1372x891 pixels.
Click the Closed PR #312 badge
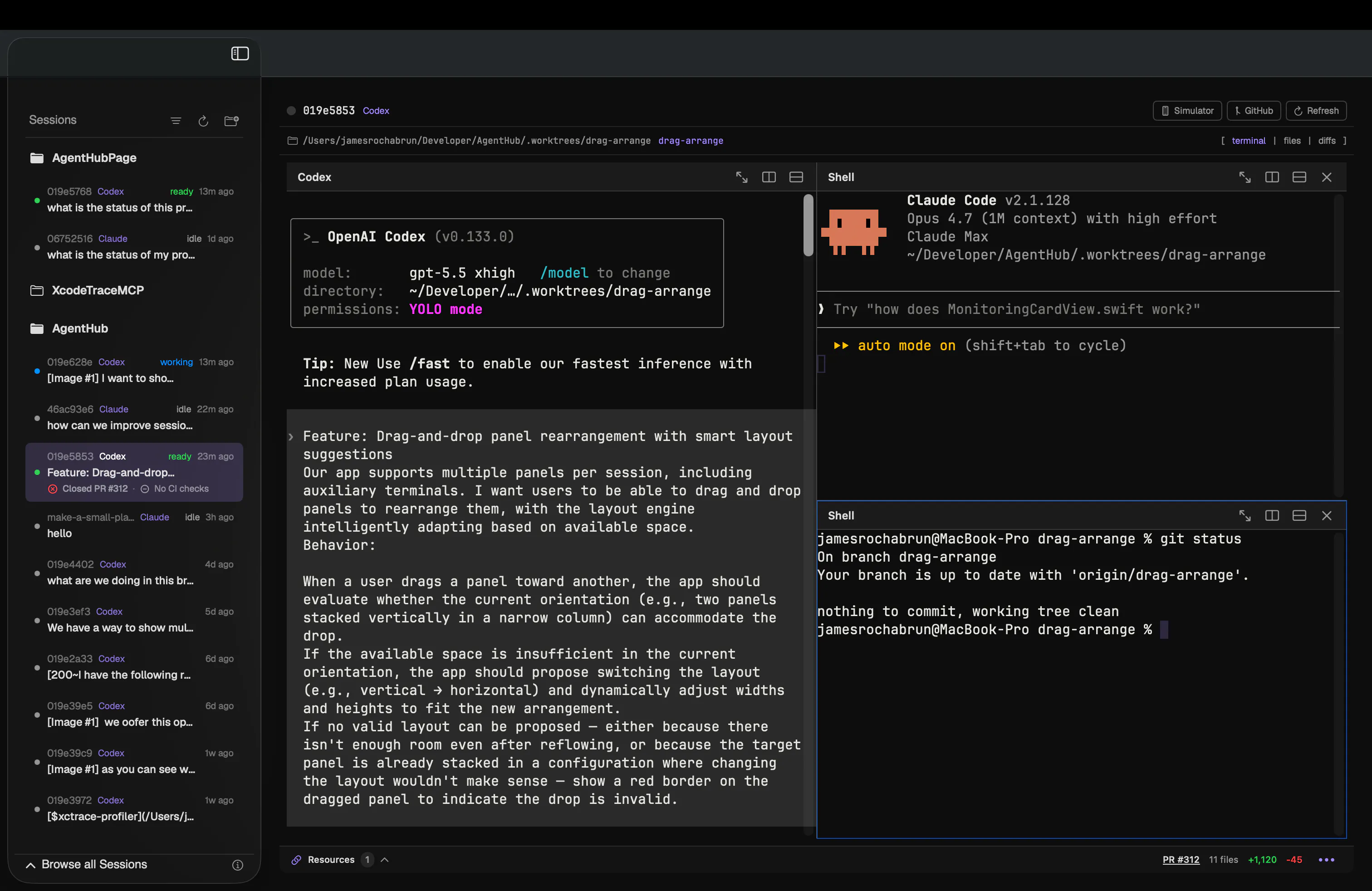click(88, 489)
